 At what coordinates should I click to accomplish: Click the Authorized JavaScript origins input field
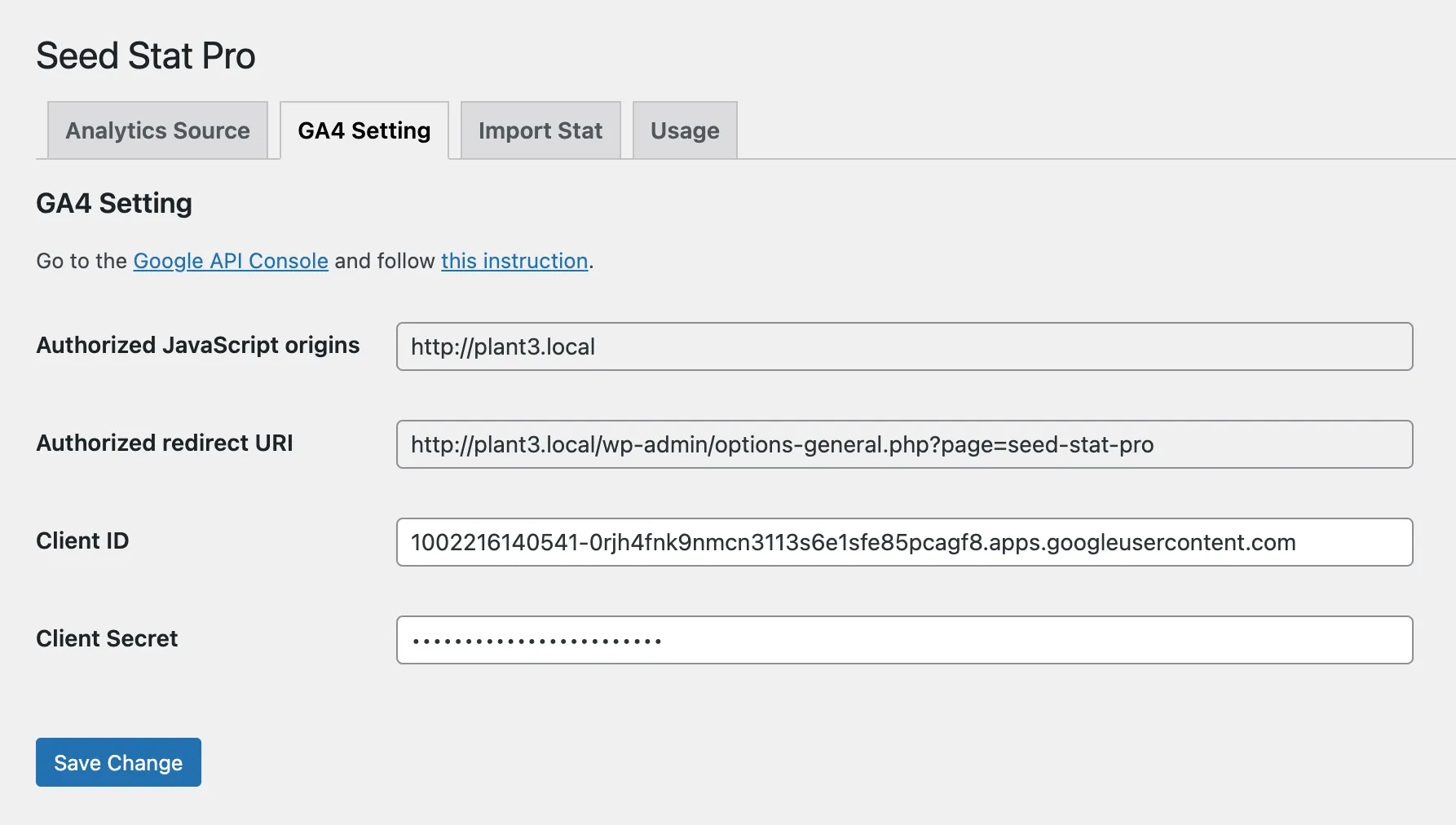[x=905, y=346]
